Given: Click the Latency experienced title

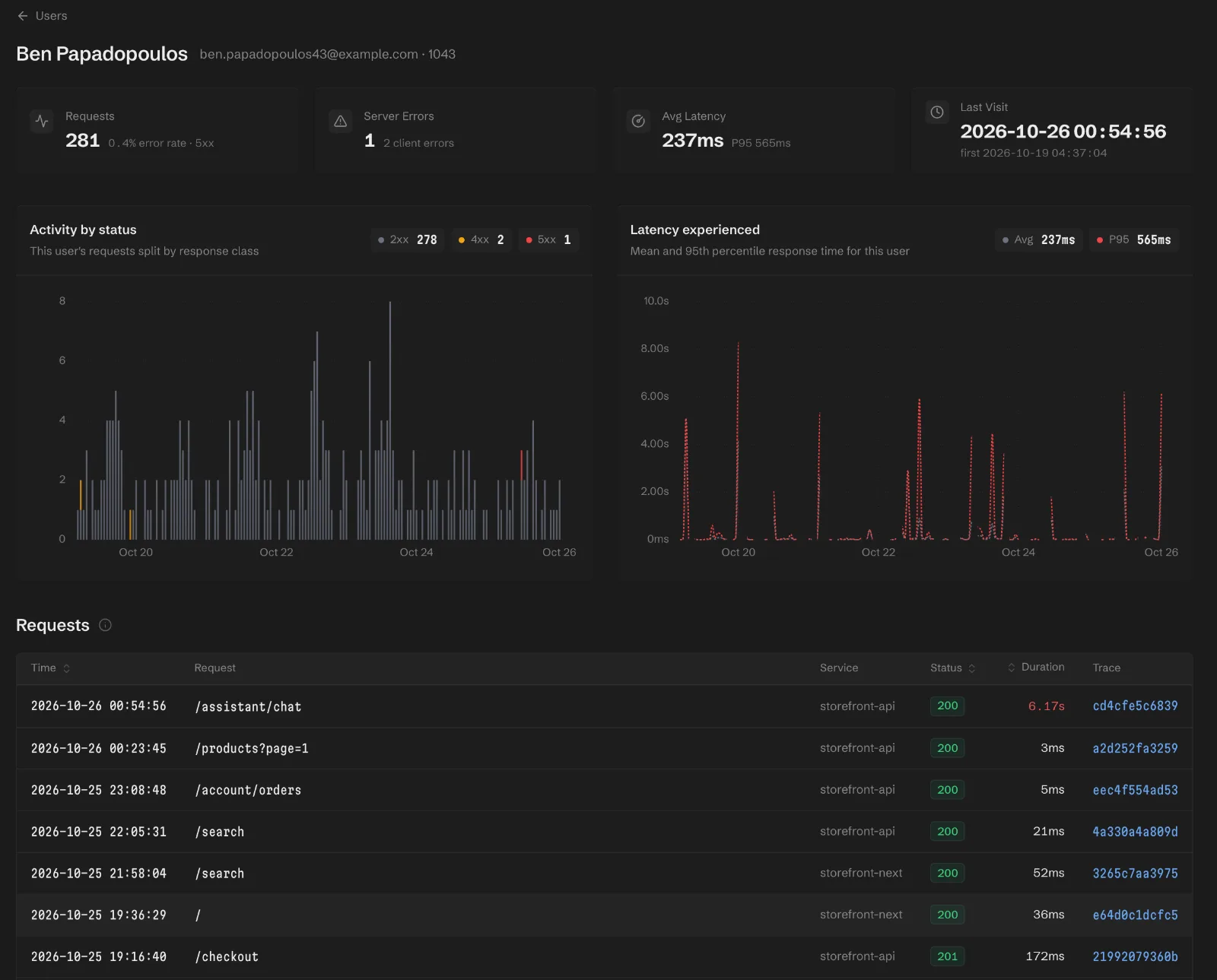Looking at the screenshot, I should (x=694, y=230).
